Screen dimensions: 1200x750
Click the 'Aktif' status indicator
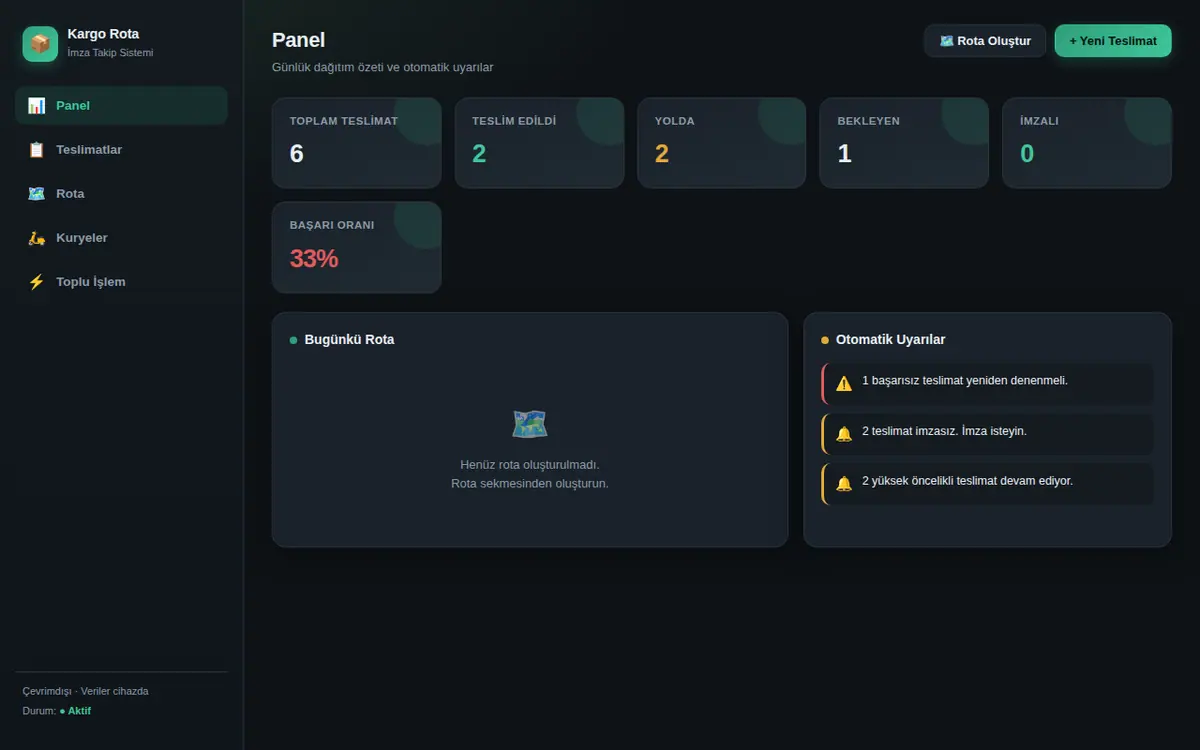[75, 711]
